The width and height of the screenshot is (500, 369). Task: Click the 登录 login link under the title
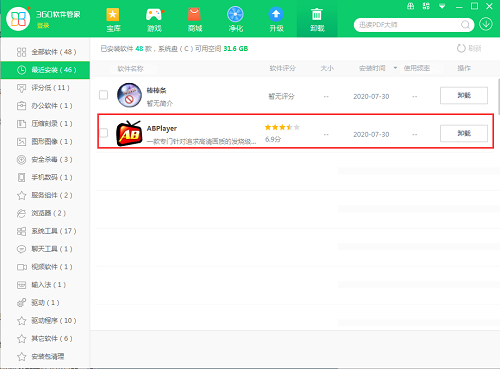point(43,26)
